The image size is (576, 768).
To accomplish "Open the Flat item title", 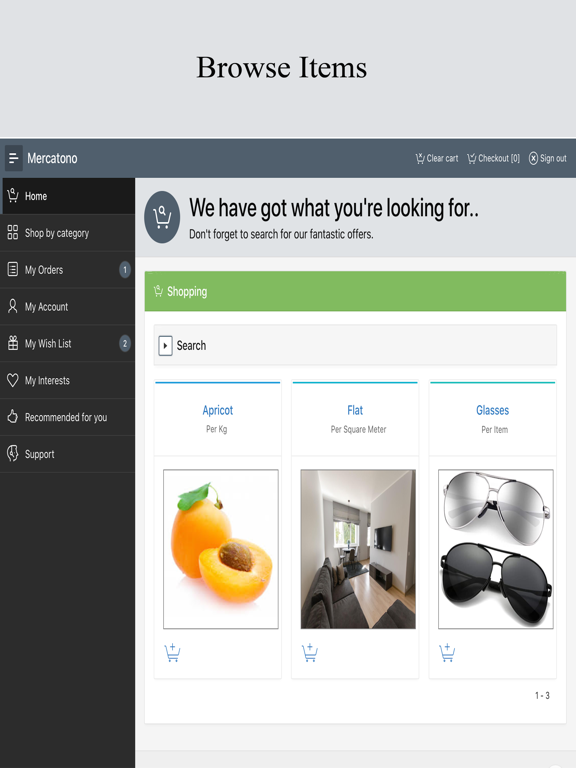I will click(x=355, y=410).
